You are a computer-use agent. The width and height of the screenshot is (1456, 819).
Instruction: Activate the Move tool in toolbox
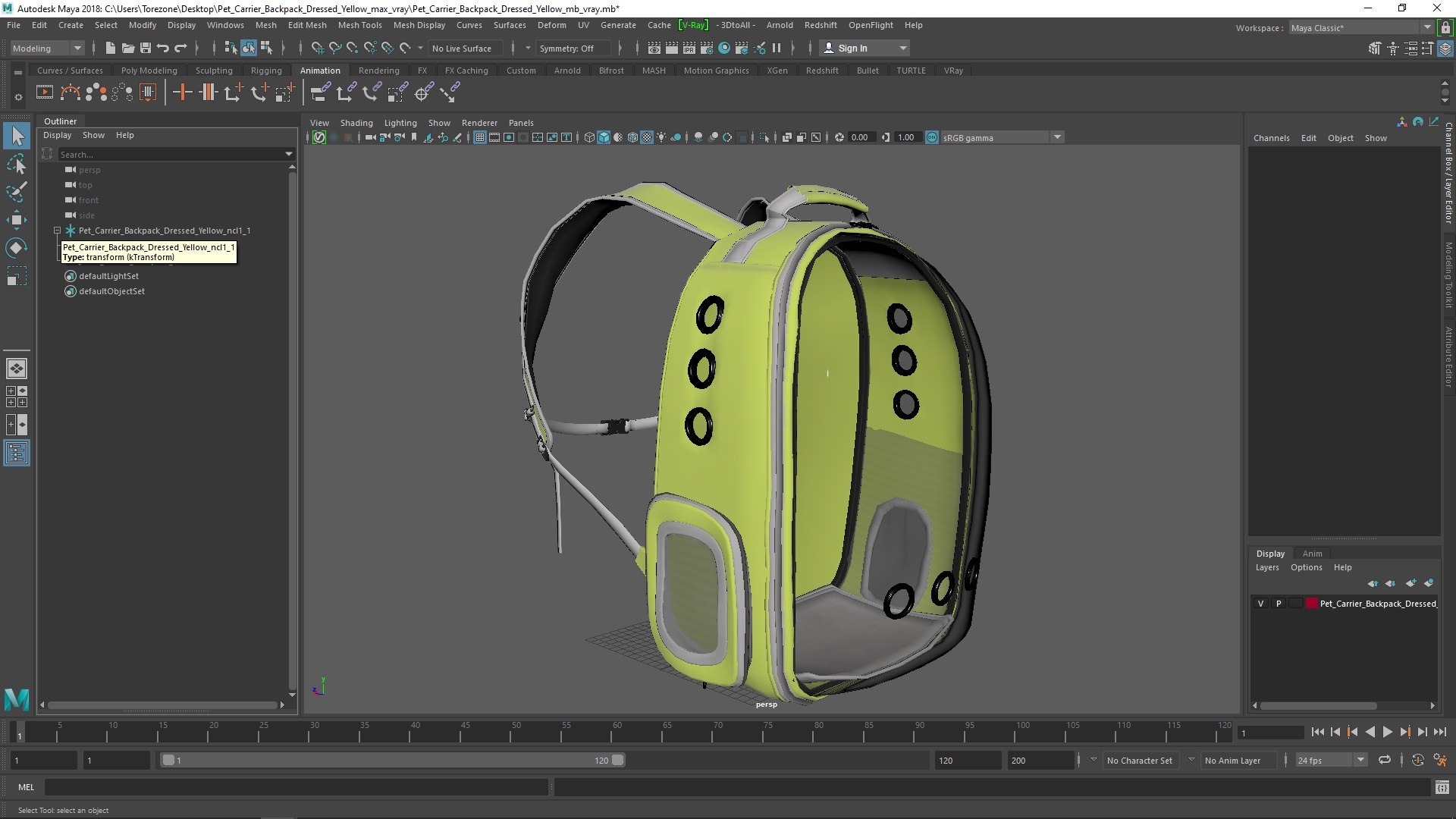click(17, 220)
